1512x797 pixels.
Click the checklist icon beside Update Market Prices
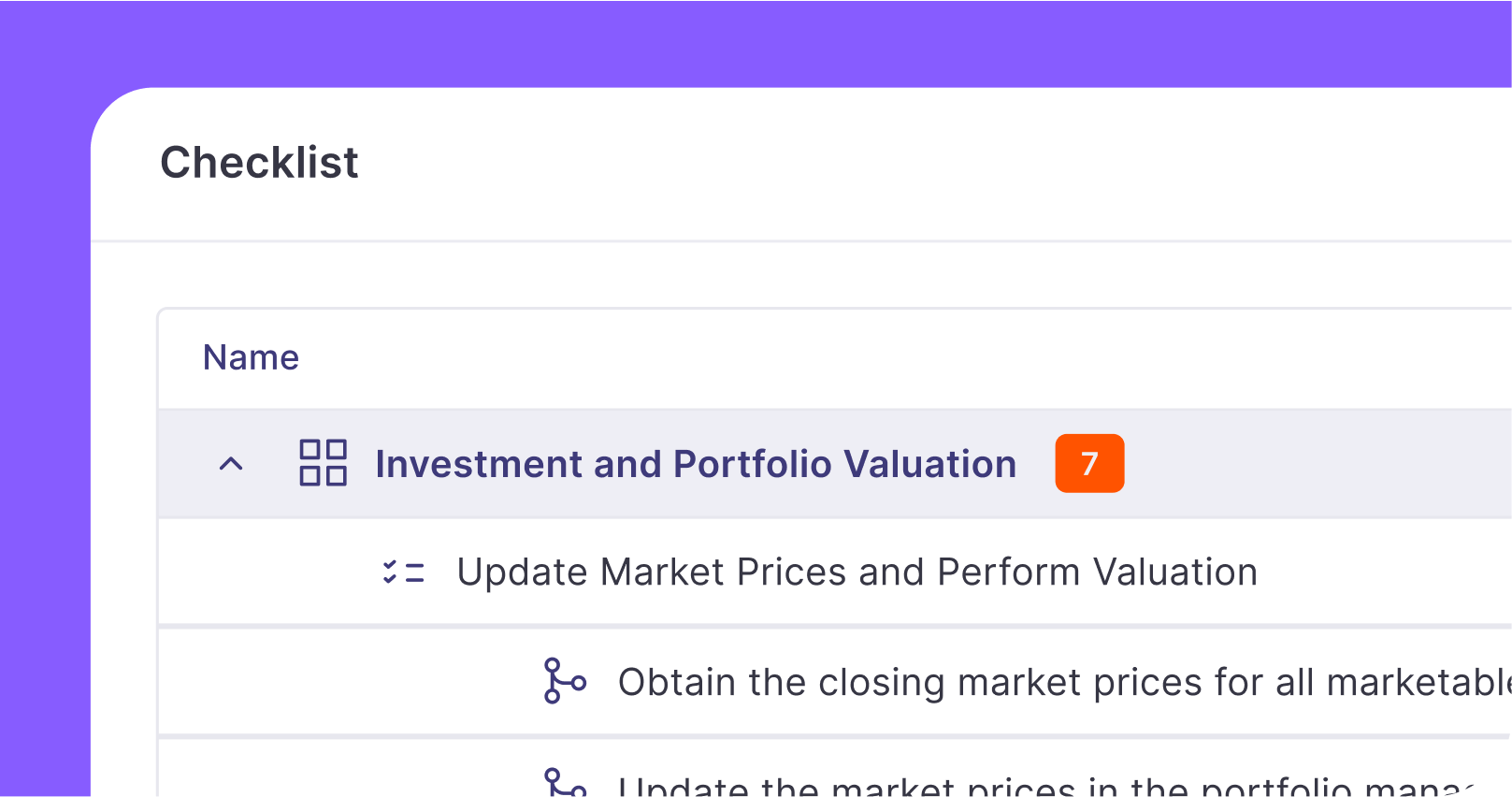[403, 572]
